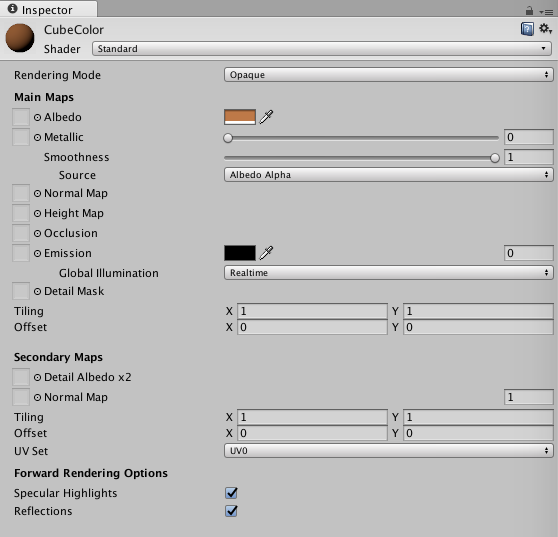The height and width of the screenshot is (537, 558).
Task: Disable the Reflections checkbox
Action: coord(231,511)
